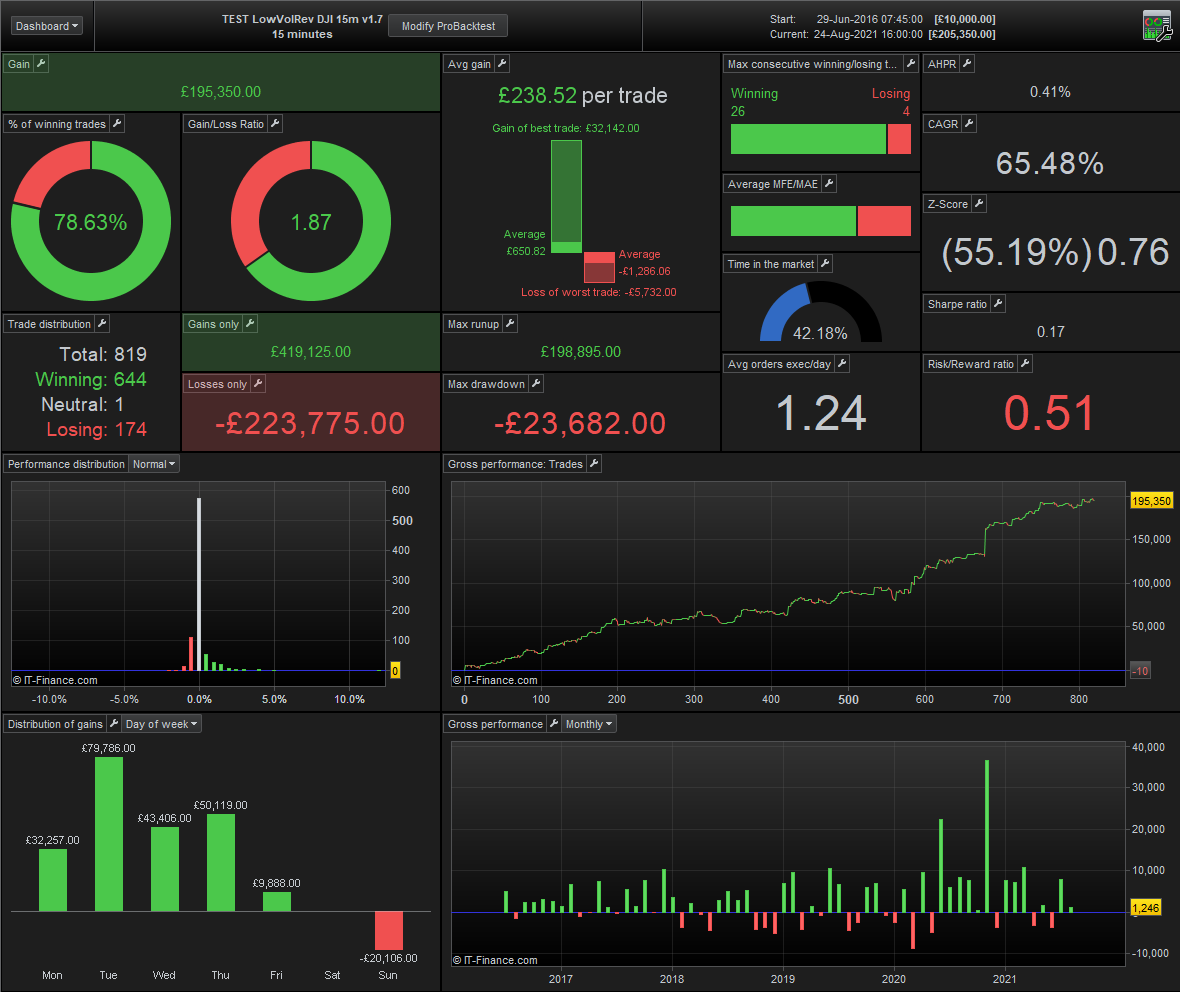1180x992 pixels.
Task: Click the 65.48% CAGR value
Action: coord(1050,163)
